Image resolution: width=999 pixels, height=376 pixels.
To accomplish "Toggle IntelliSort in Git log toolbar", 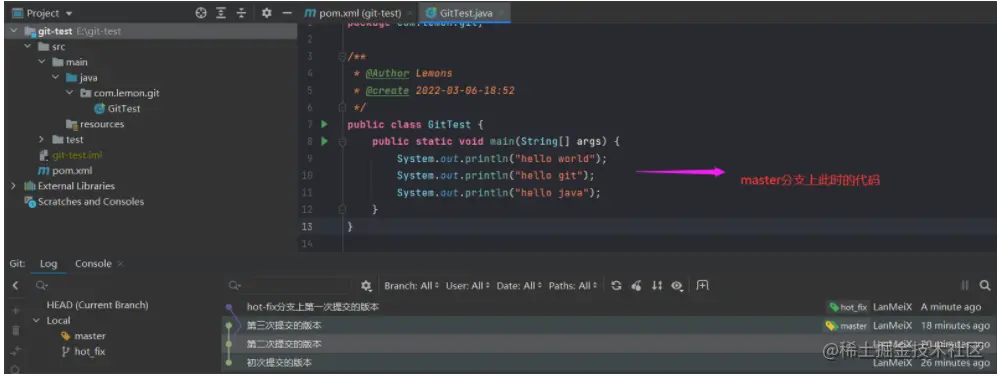I will [657, 286].
